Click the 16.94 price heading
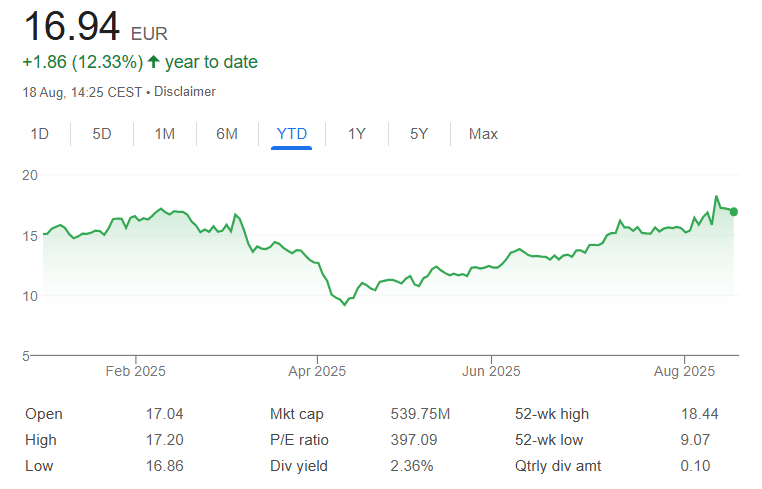Screen dimensions: 762x489 (x=71, y=26)
